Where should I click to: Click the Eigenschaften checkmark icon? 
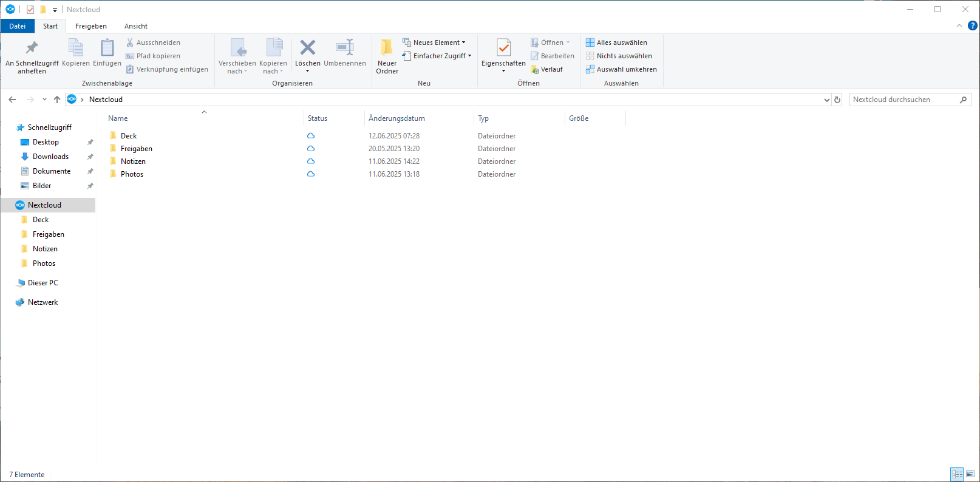(503, 47)
